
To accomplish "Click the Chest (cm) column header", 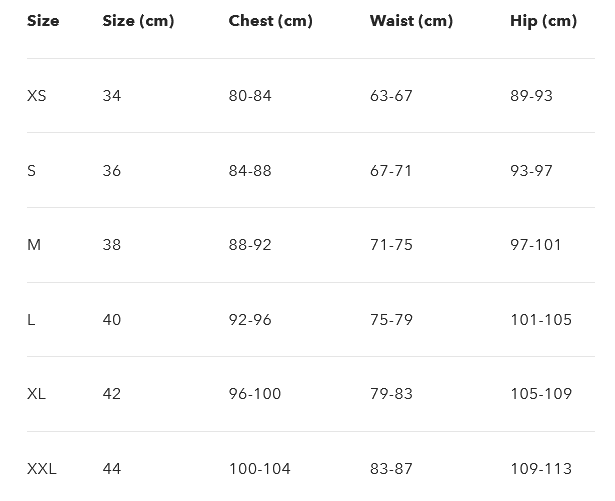I will tap(270, 21).
